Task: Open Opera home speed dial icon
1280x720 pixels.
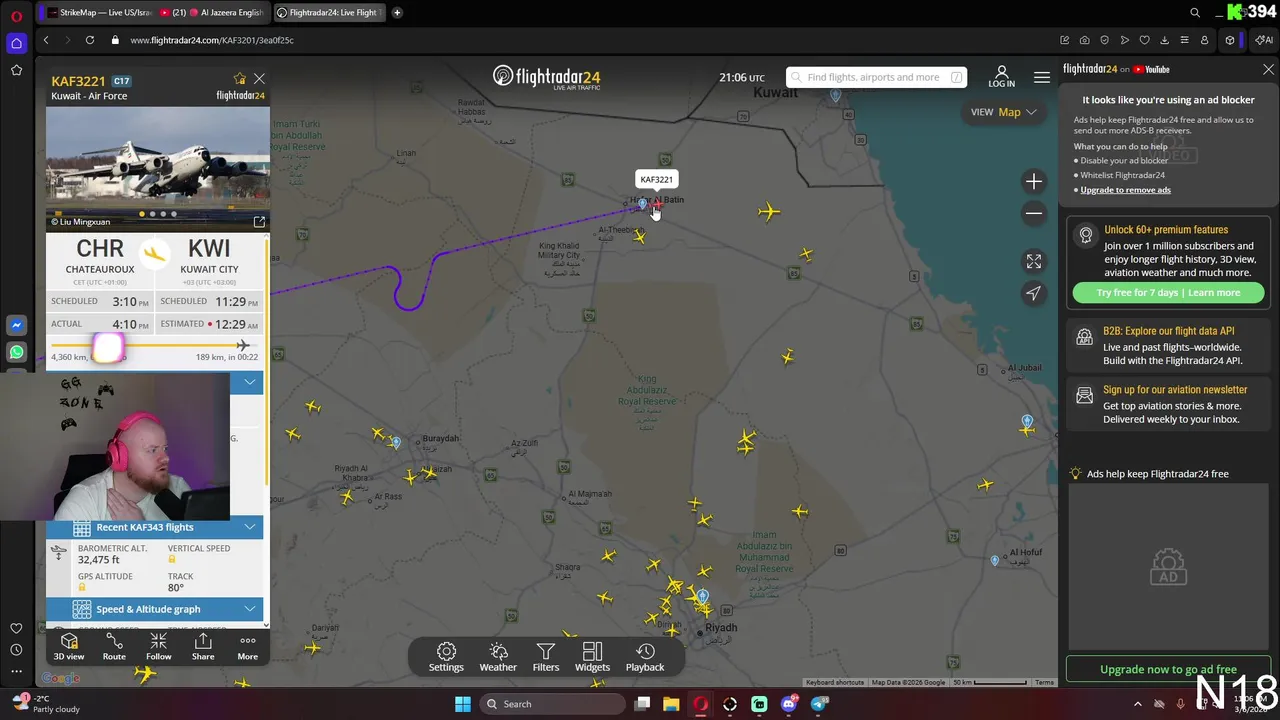Action: click(16, 43)
